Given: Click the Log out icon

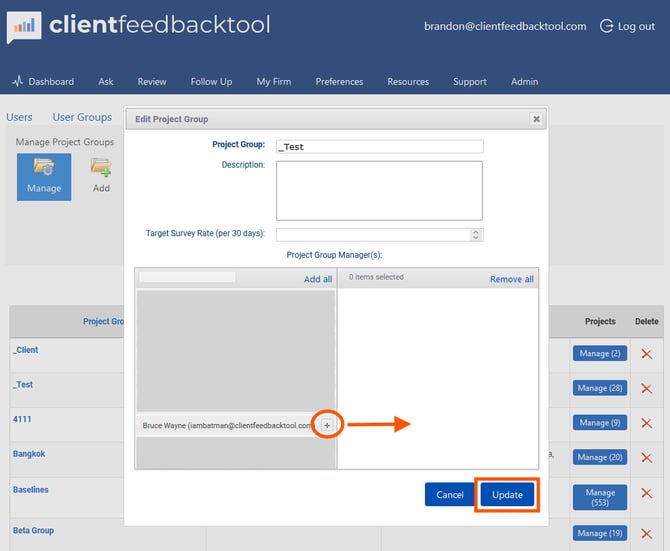Looking at the screenshot, I should pos(606,26).
